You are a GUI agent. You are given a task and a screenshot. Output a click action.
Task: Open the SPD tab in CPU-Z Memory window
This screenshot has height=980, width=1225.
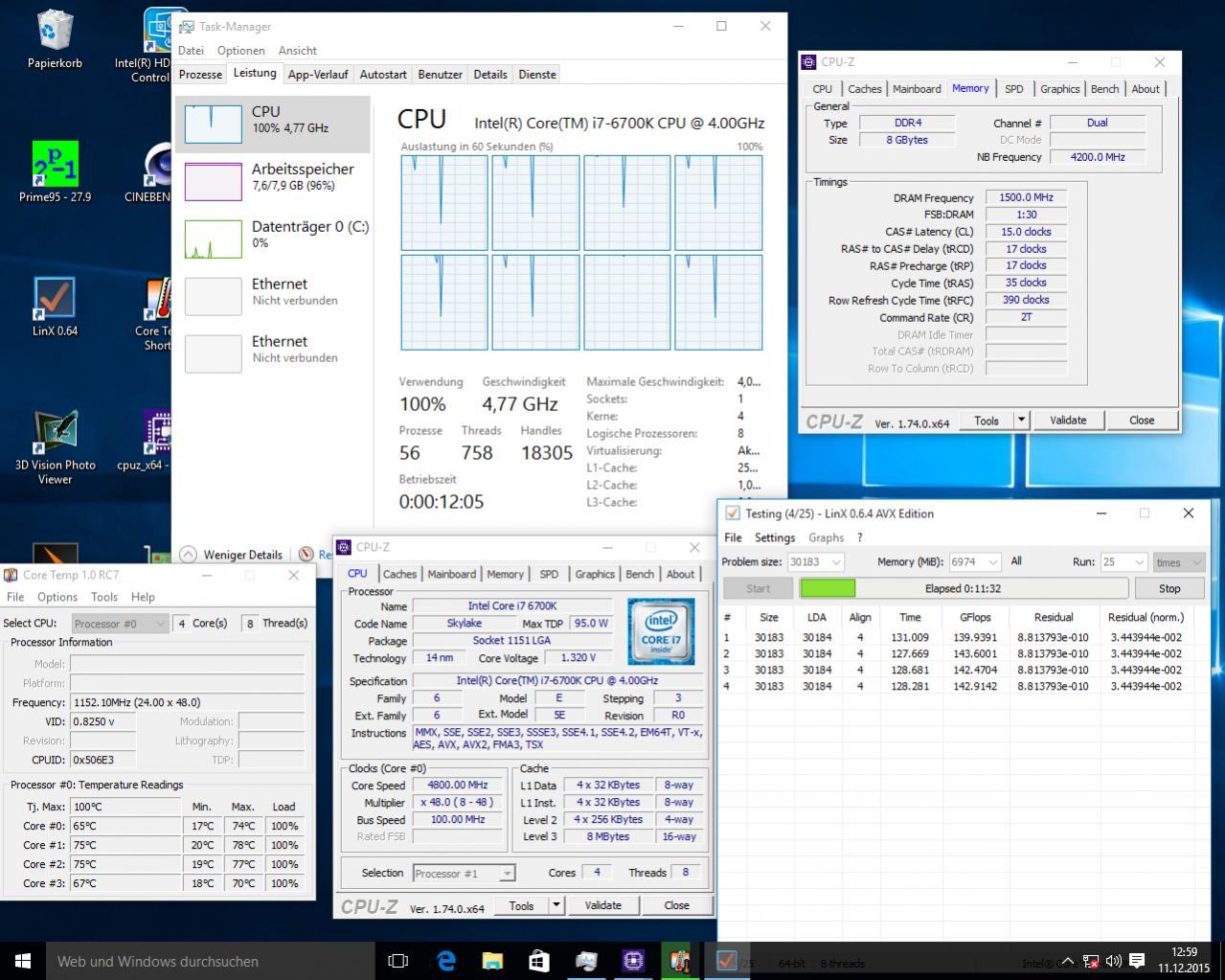[1013, 89]
